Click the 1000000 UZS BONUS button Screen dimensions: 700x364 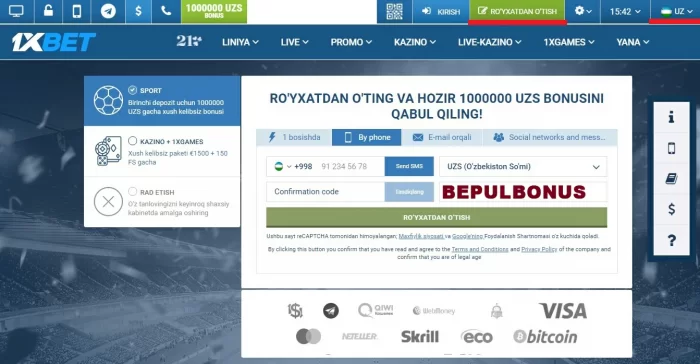click(214, 11)
